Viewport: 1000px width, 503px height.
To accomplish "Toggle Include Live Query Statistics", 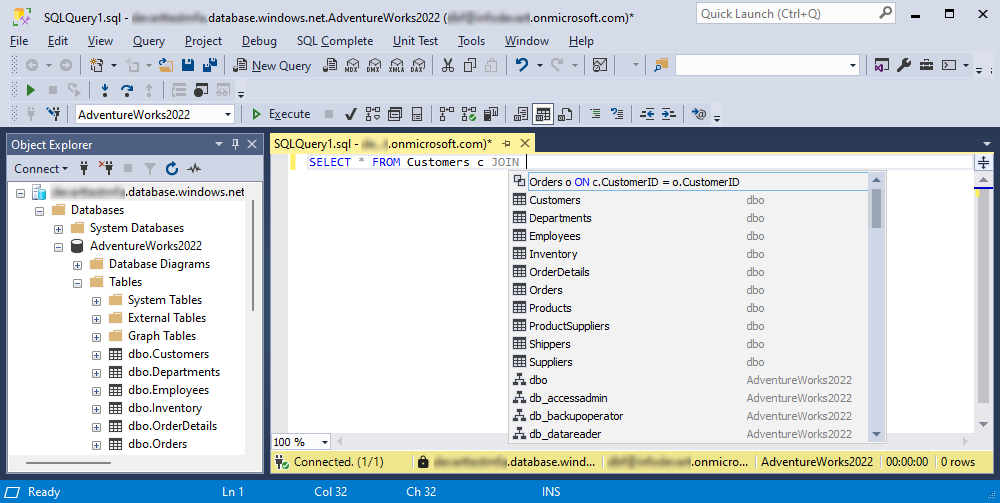I will (469, 114).
